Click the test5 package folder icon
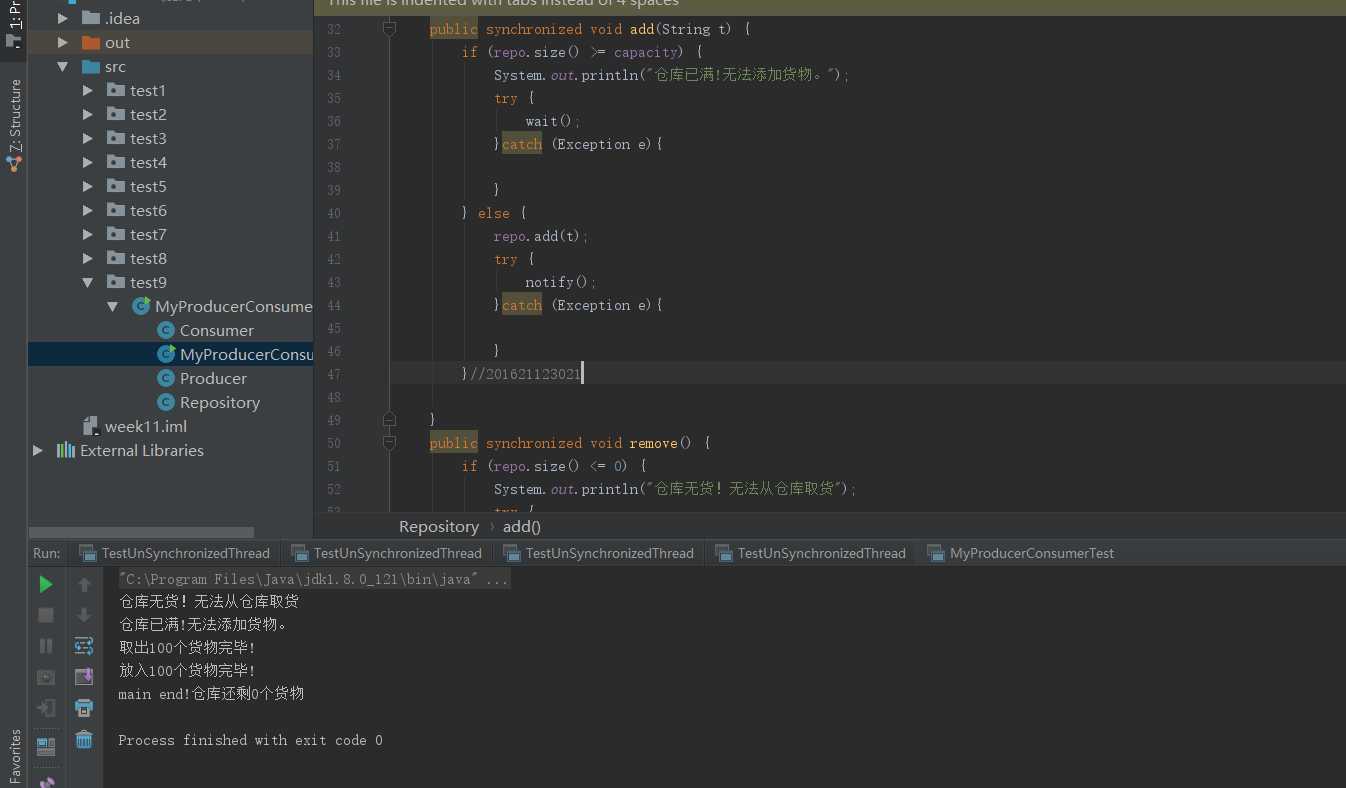The width and height of the screenshot is (1346, 788). [116, 186]
